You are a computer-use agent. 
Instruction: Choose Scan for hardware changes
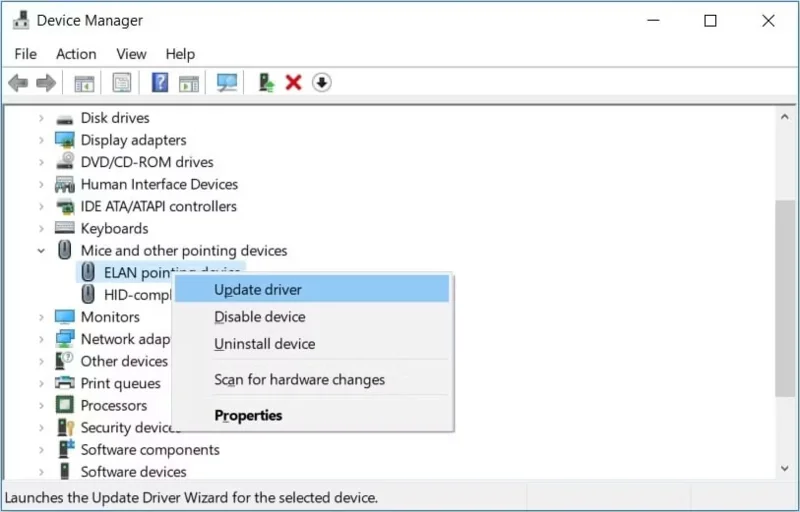[312, 379]
